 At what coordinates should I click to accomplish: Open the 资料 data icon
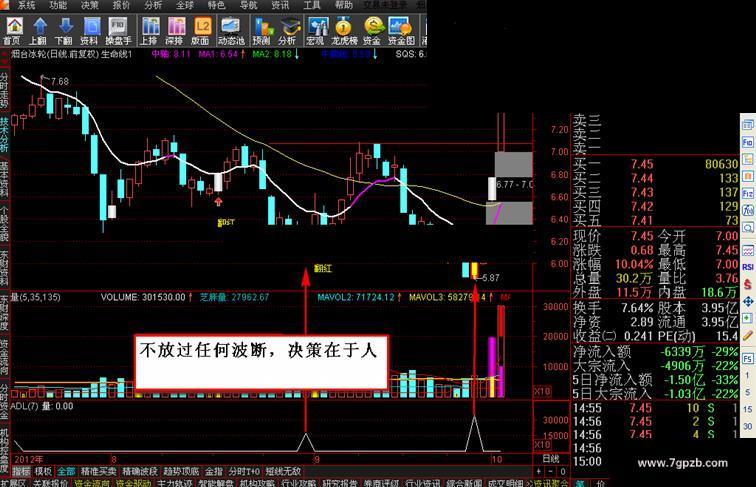(x=90, y=31)
